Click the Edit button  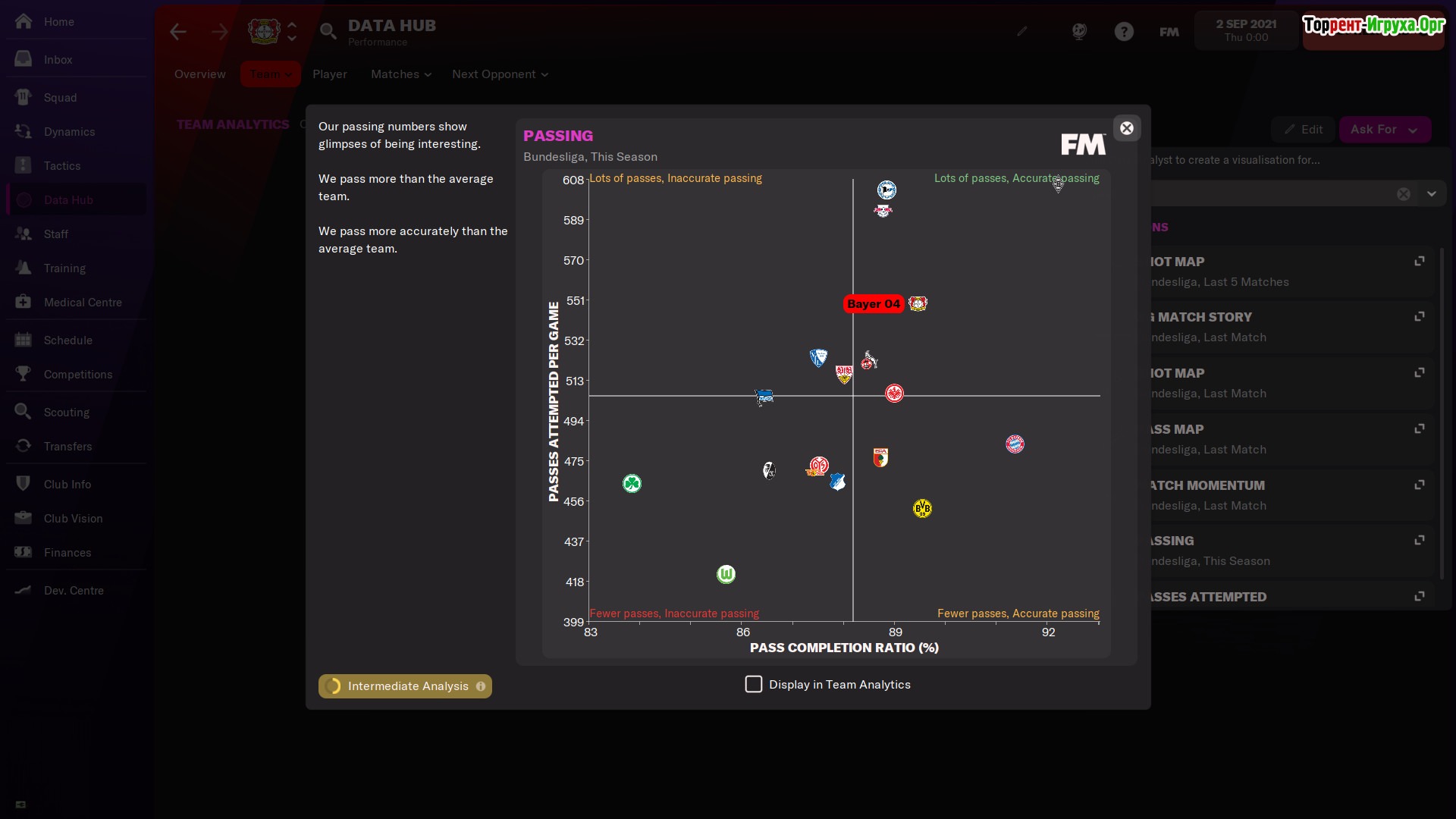[x=1303, y=130]
